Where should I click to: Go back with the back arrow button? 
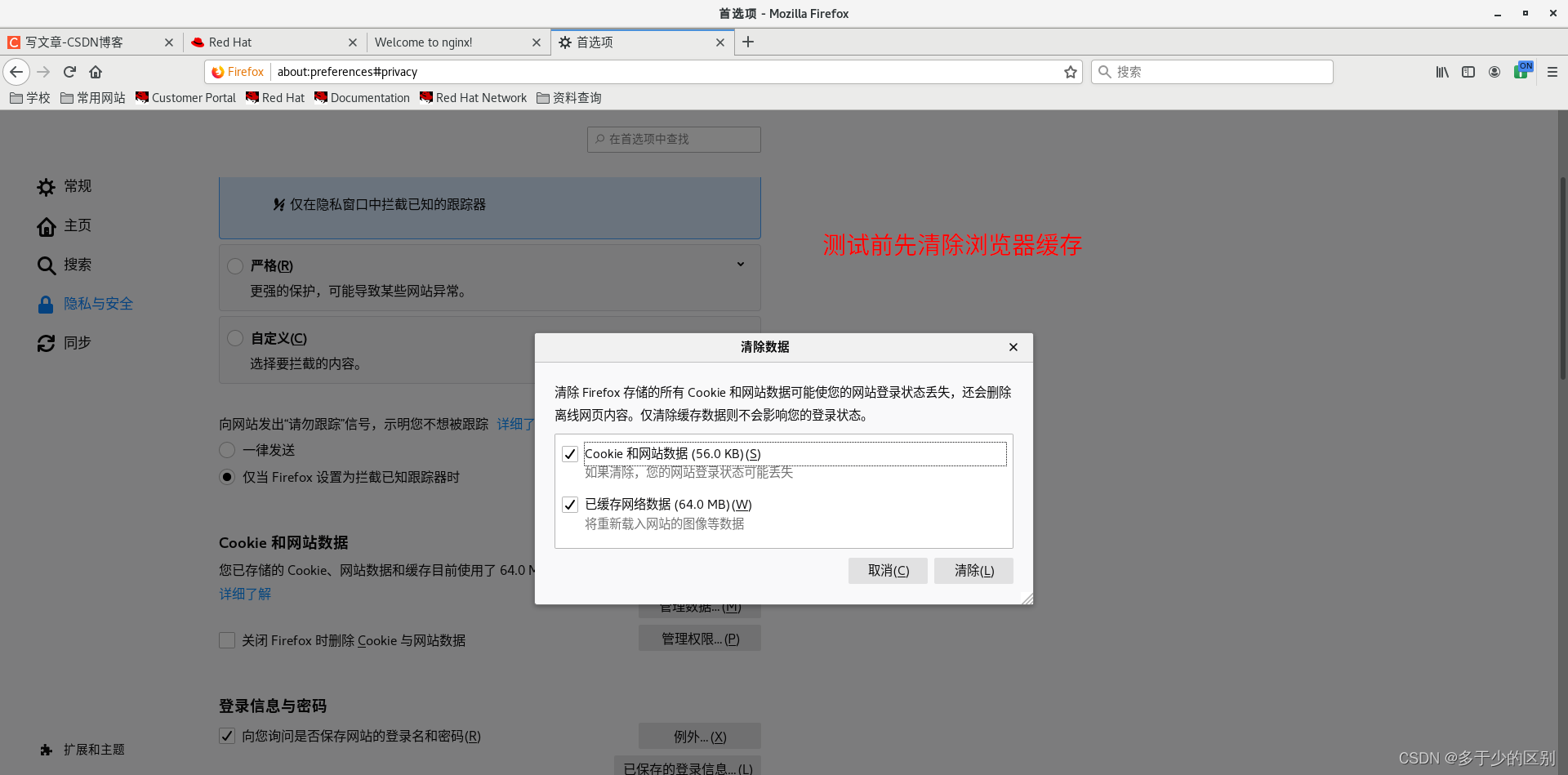tap(16, 72)
